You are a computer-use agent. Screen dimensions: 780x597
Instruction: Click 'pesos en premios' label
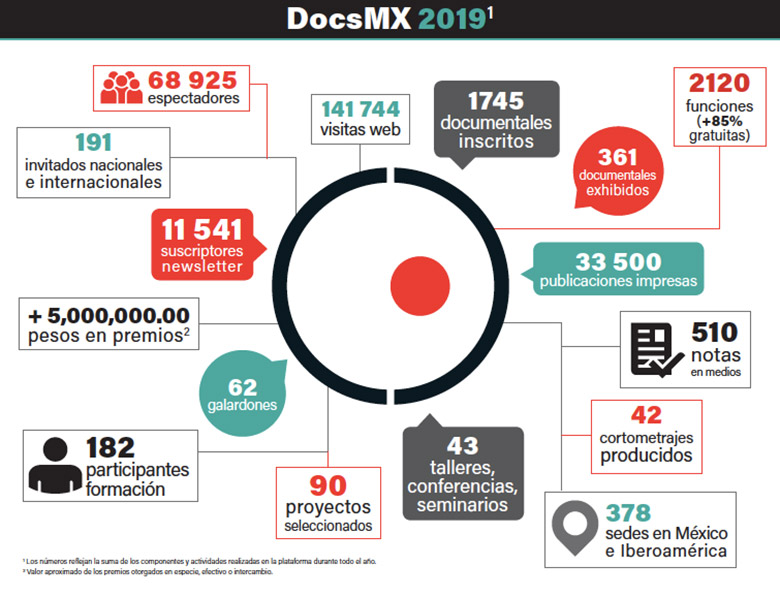coord(109,336)
